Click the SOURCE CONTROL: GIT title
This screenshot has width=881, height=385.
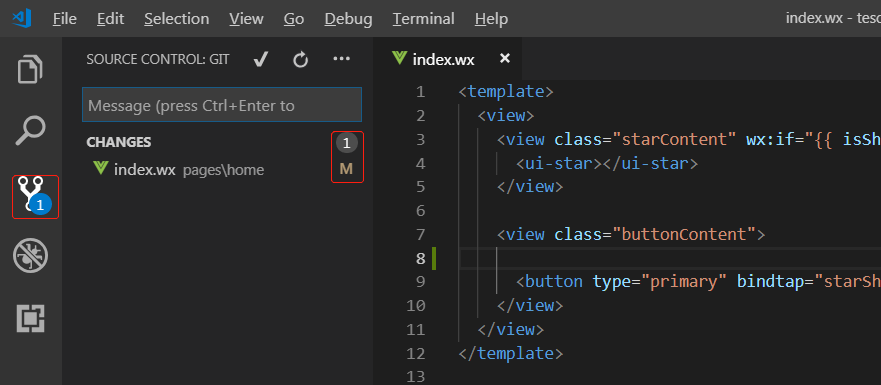click(158, 59)
